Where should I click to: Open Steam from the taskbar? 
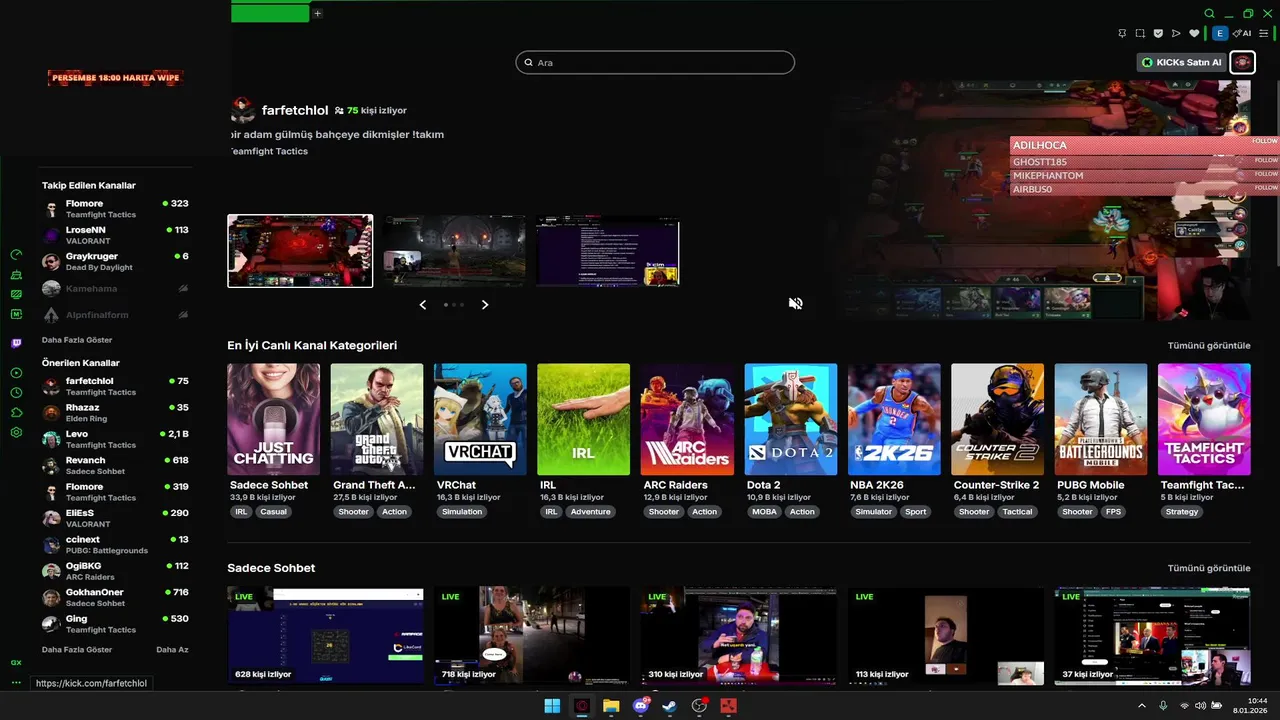click(x=670, y=706)
